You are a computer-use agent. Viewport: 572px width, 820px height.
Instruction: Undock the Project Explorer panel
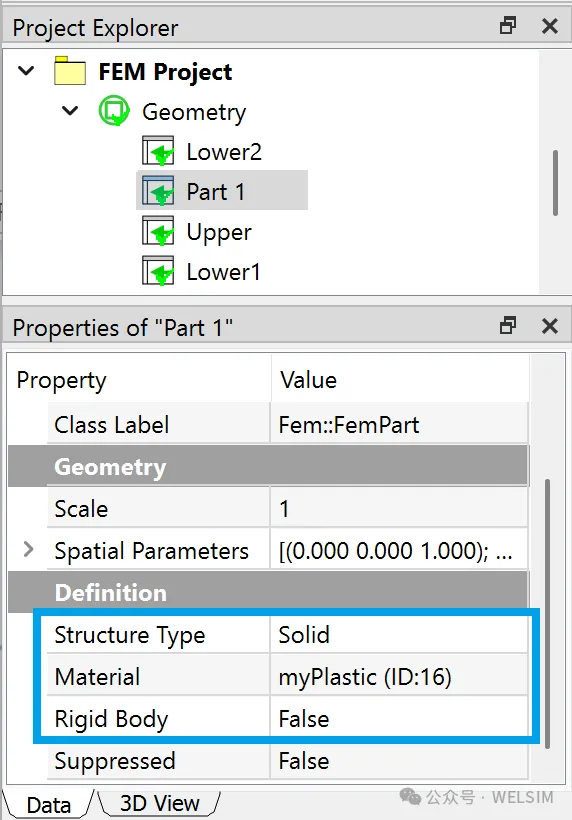tap(508, 25)
